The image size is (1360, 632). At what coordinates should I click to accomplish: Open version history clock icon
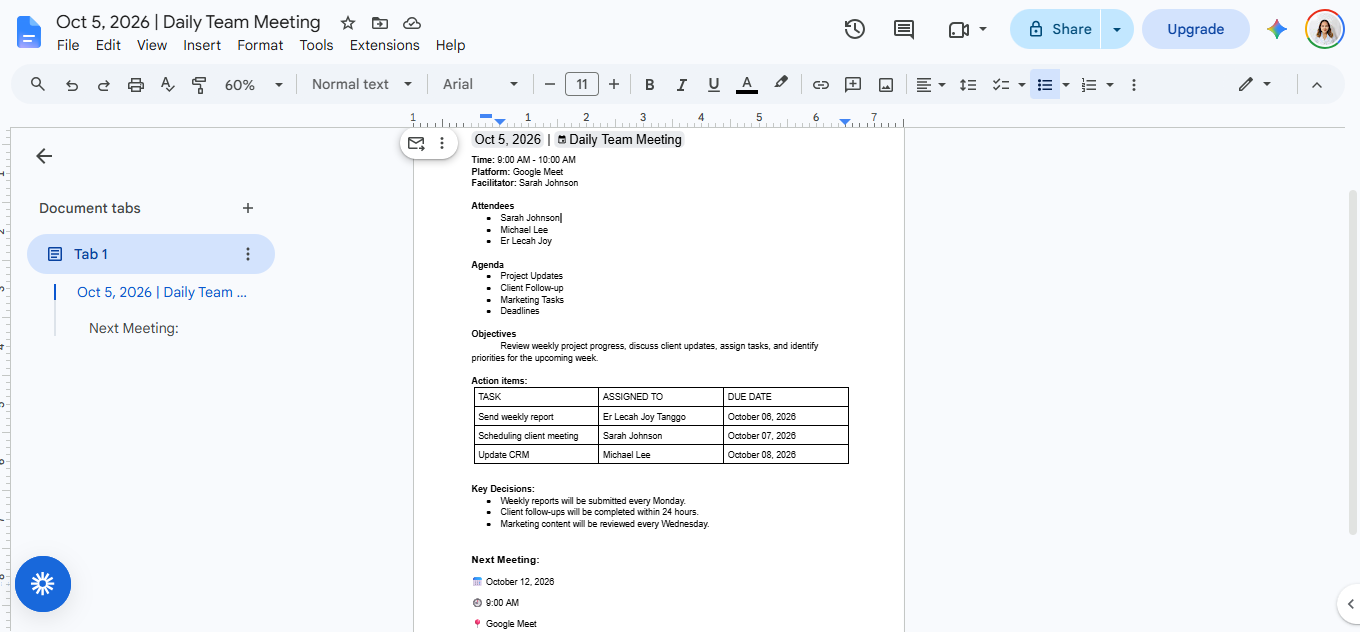[x=854, y=29]
